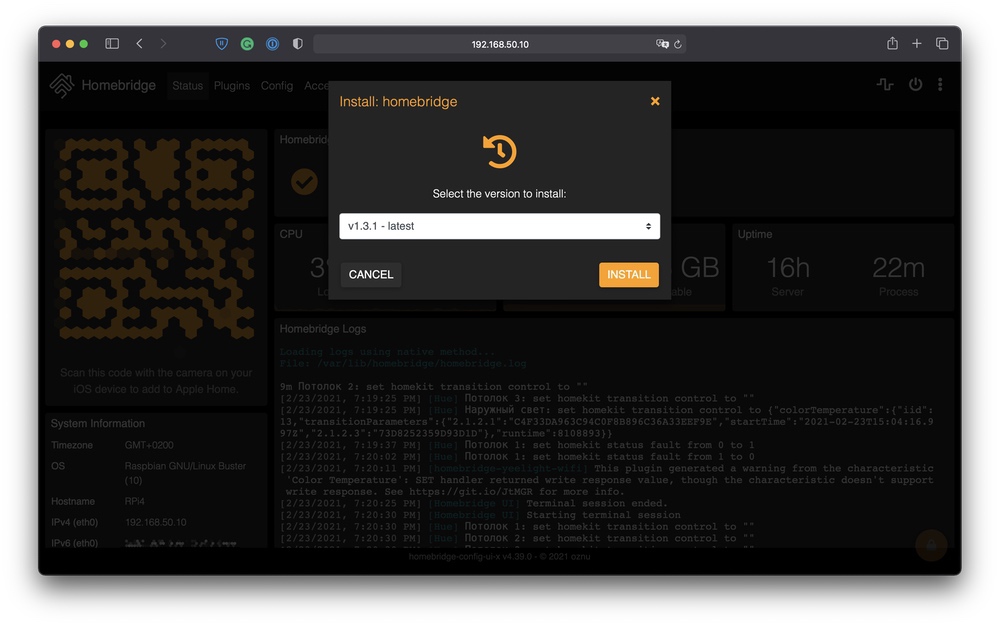Image resolution: width=1000 pixels, height=626 pixels.
Task: Click the INSTALL button
Action: [x=628, y=275]
